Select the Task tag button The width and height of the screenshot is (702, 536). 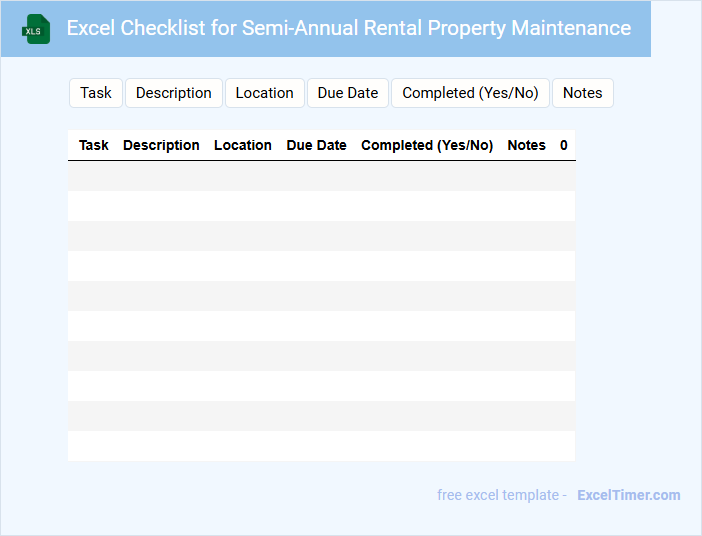point(96,93)
